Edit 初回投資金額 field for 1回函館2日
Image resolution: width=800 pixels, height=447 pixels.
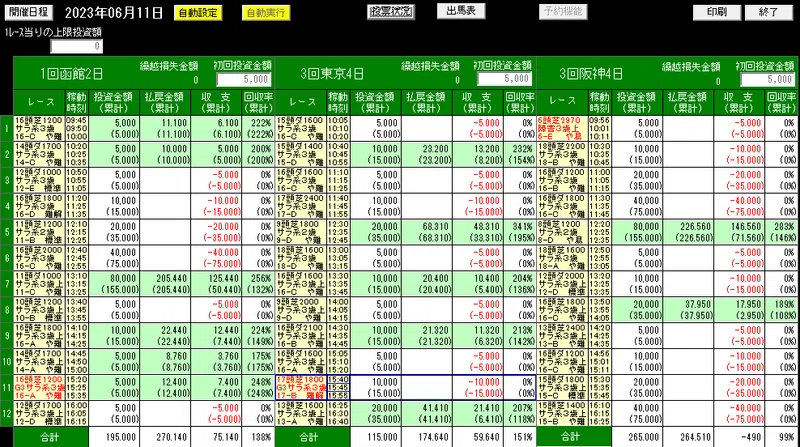click(x=244, y=80)
